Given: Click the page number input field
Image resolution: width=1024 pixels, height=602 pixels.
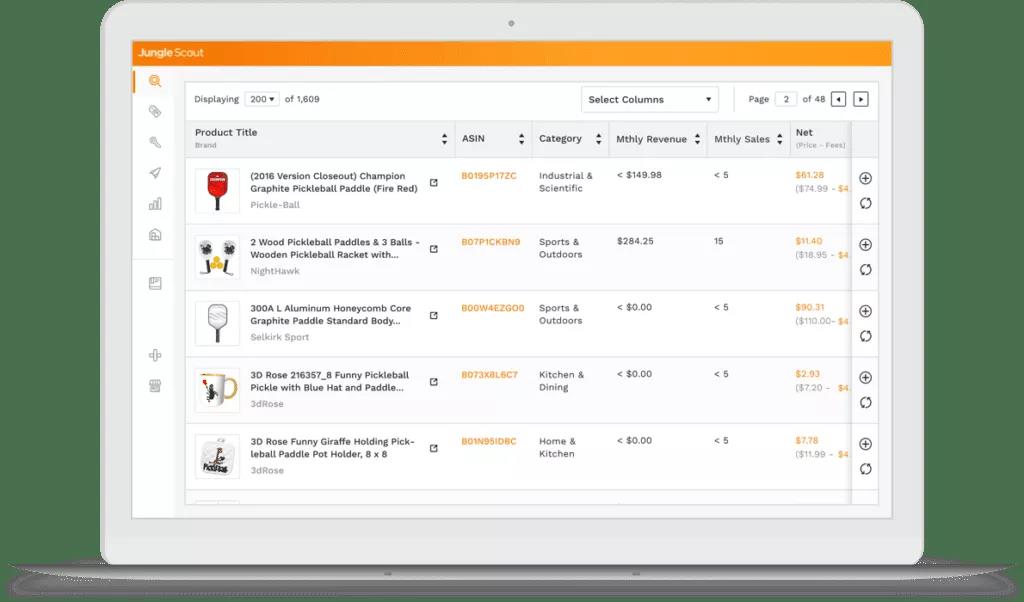Looking at the screenshot, I should (786, 99).
